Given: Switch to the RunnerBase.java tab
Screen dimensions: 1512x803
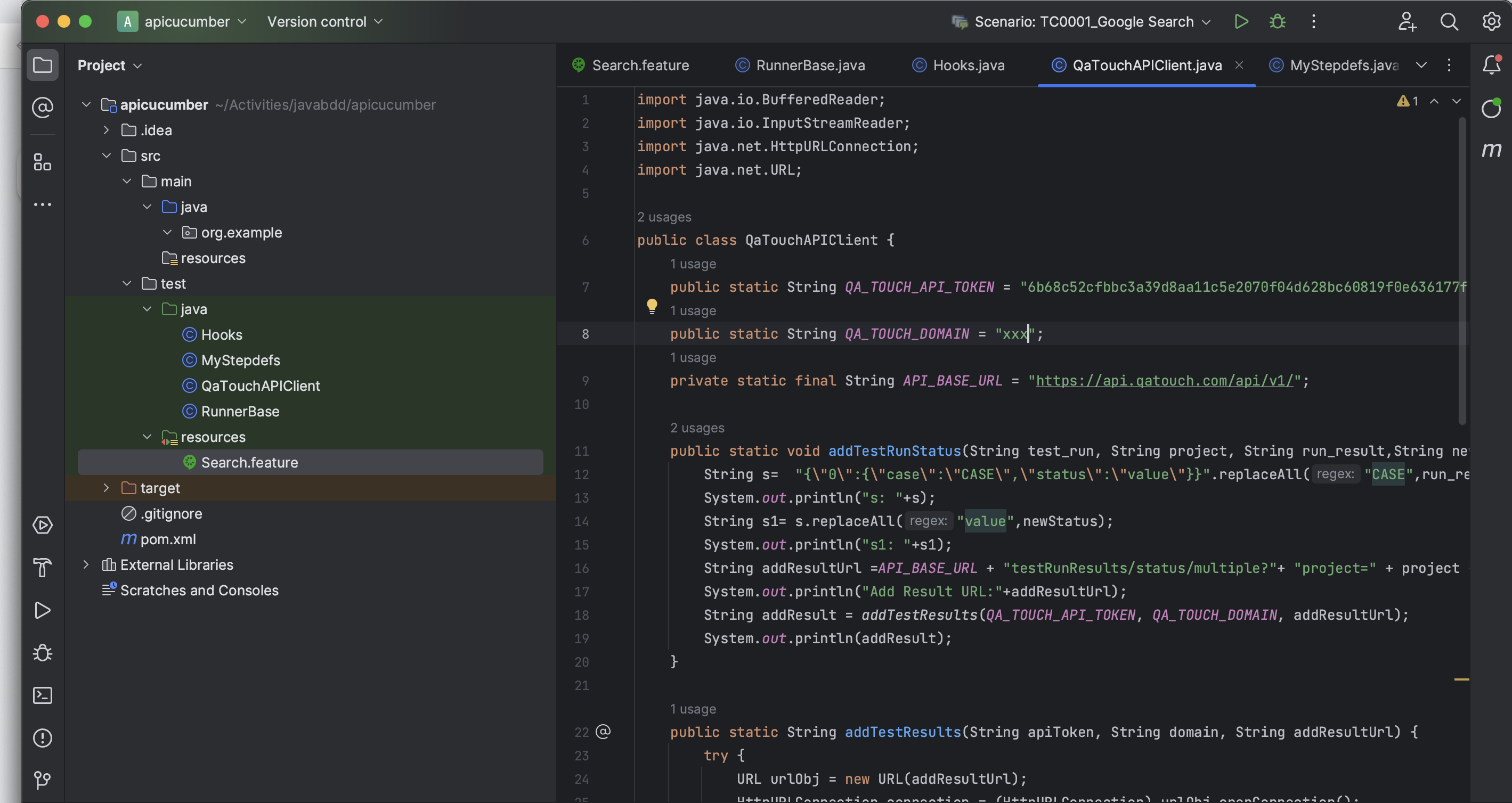Looking at the screenshot, I should click(x=800, y=65).
